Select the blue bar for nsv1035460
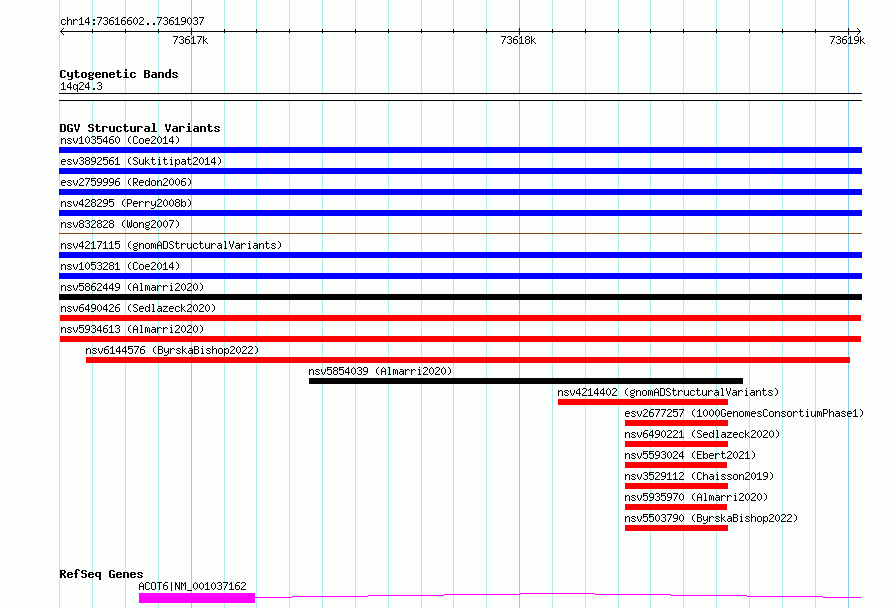 (x=460, y=150)
